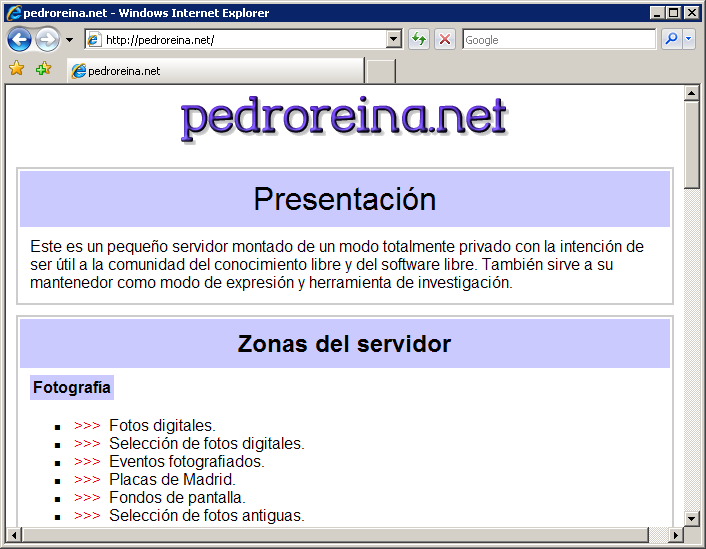Open the Fotos digitales link
Image resolution: width=706 pixels, height=549 pixels.
click(162, 425)
